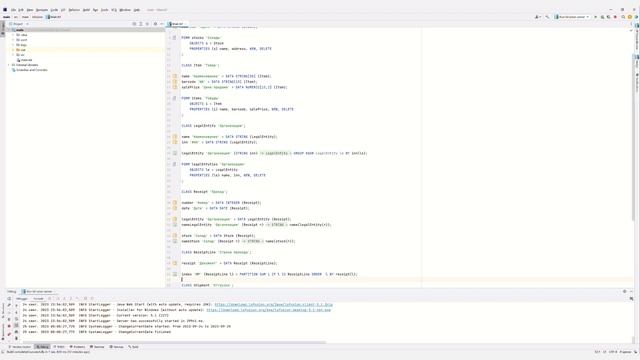Click the Select Opened File icon in Project panel
The height and width of the screenshot is (360, 640).
click(x=134, y=24)
